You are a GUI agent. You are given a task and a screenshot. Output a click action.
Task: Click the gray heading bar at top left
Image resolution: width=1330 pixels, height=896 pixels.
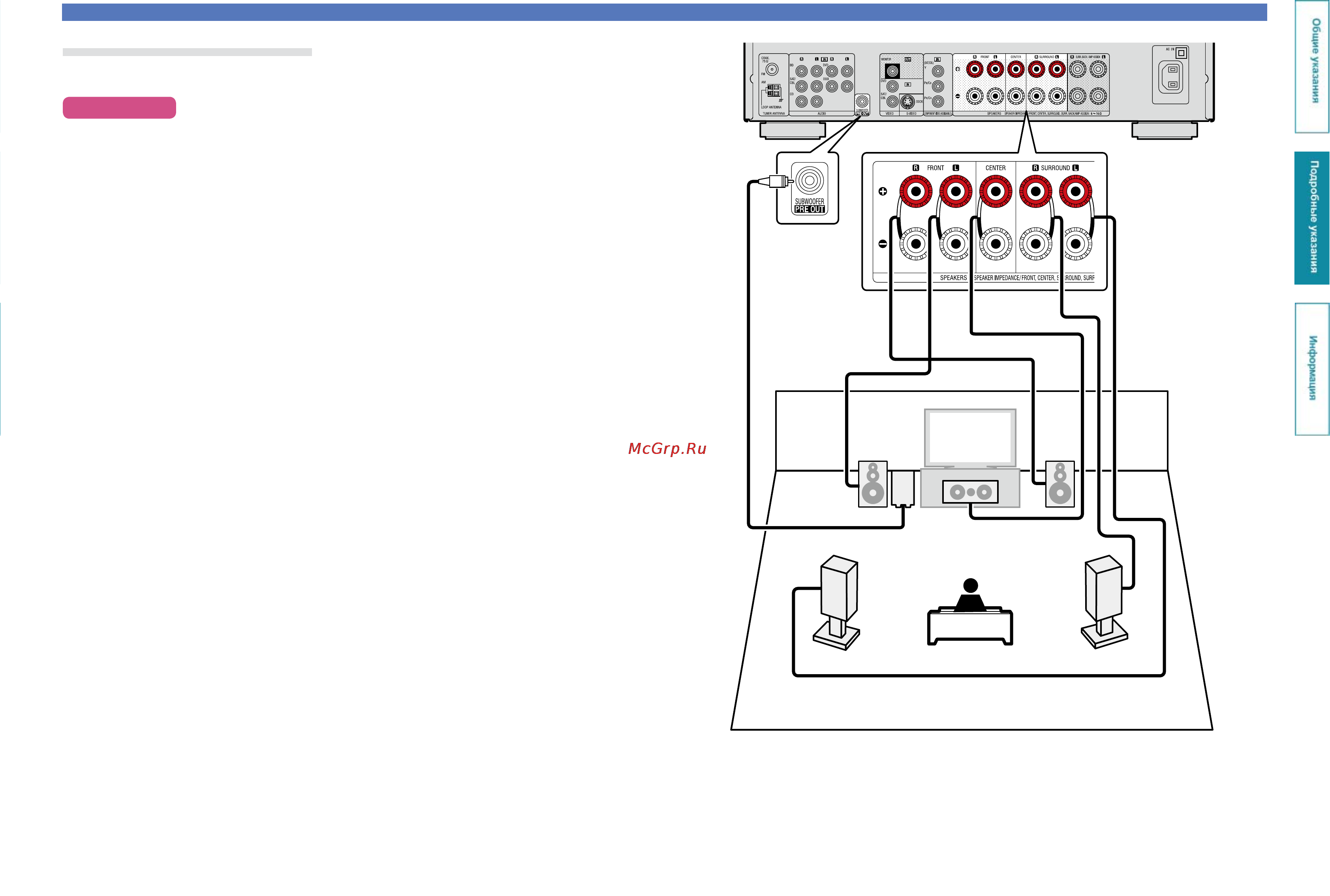point(188,52)
